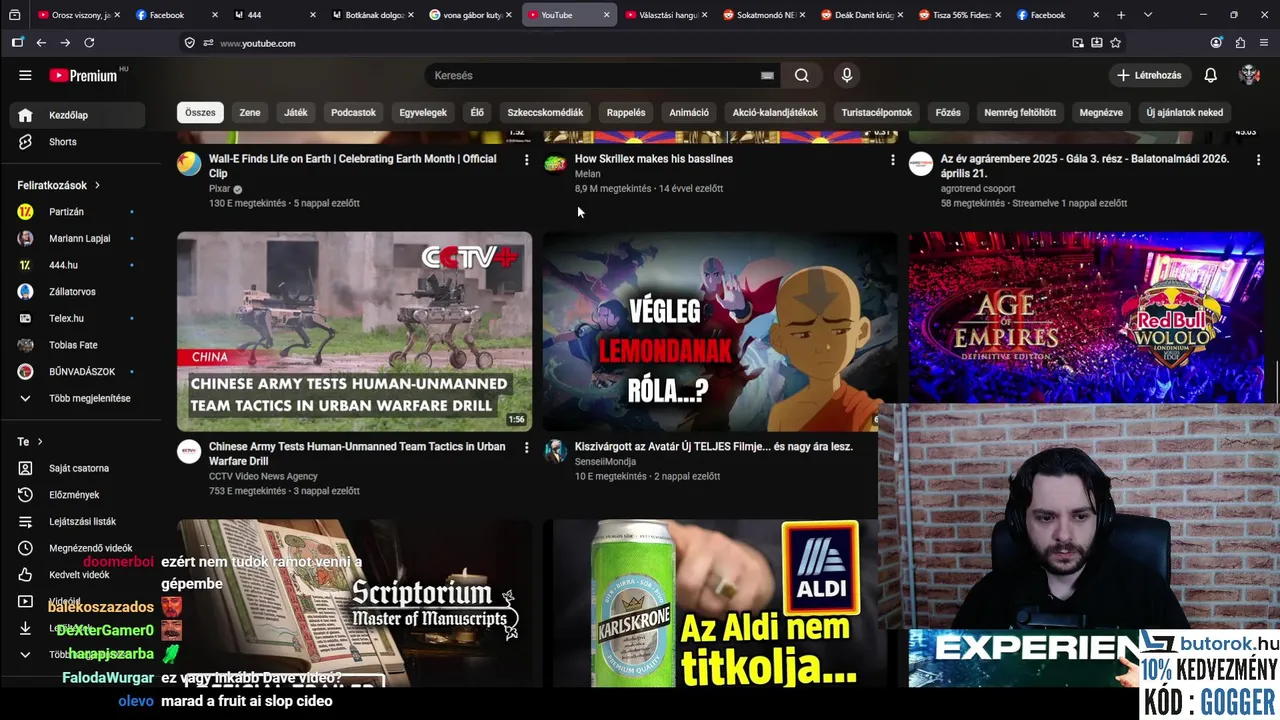
Task: Open browser extensions puzzle icon
Action: click(1240, 43)
